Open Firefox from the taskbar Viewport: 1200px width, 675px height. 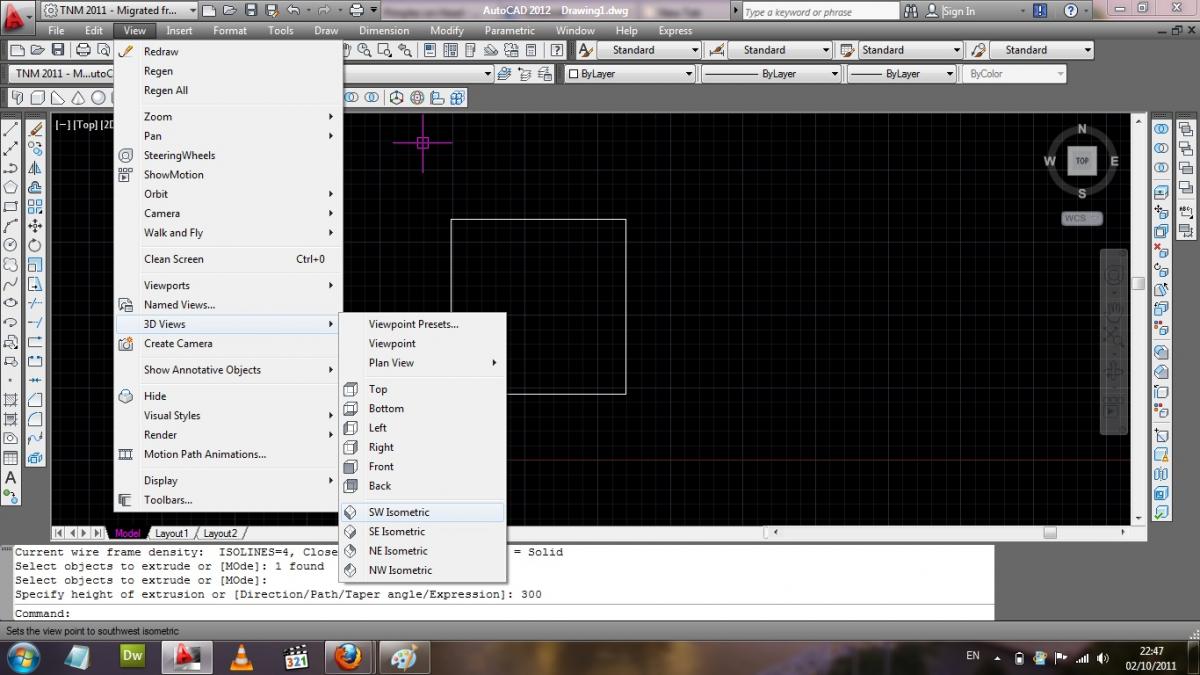tap(348, 657)
